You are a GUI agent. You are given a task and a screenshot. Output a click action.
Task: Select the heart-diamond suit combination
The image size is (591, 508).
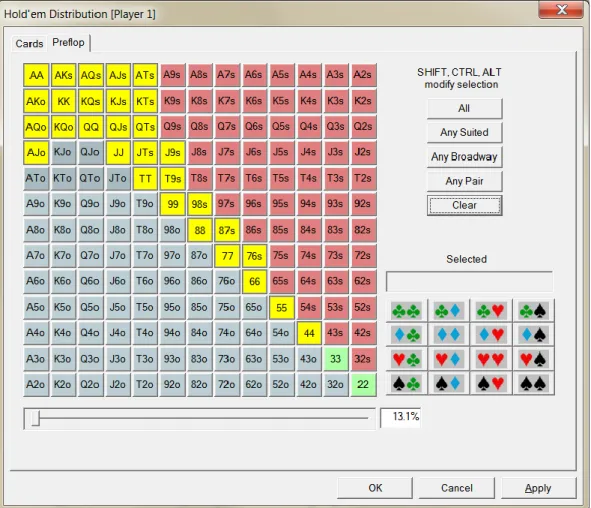pos(448,359)
